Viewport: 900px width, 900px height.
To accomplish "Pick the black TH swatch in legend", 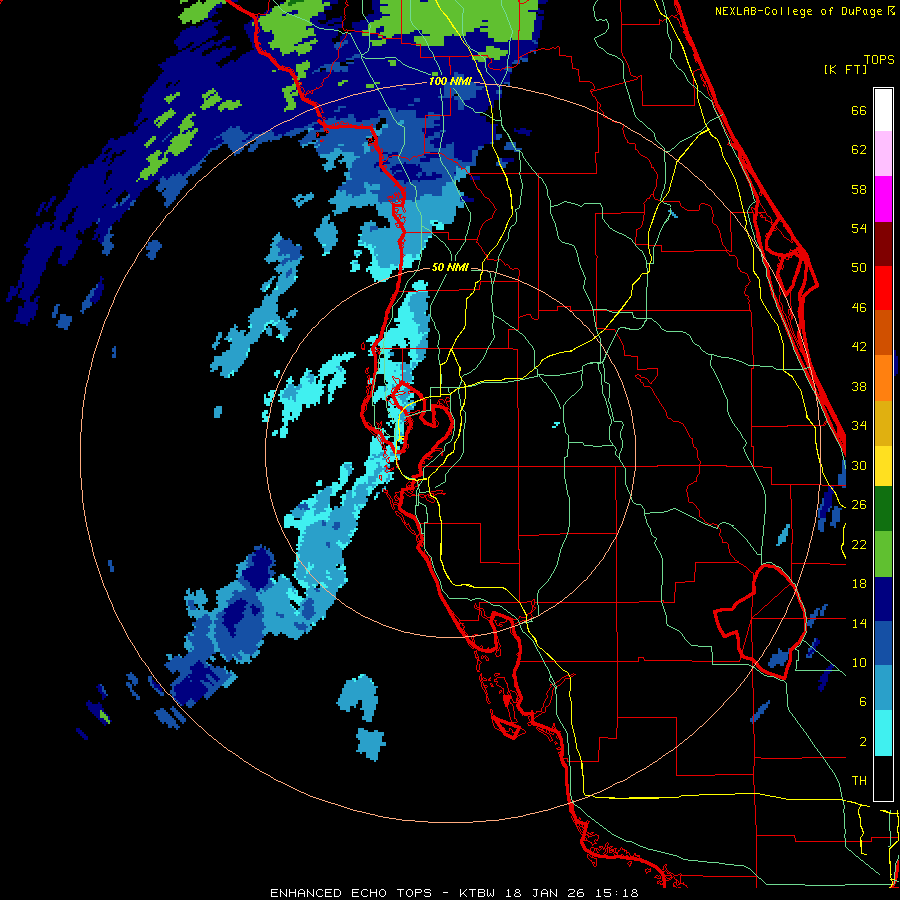I will coord(883,778).
